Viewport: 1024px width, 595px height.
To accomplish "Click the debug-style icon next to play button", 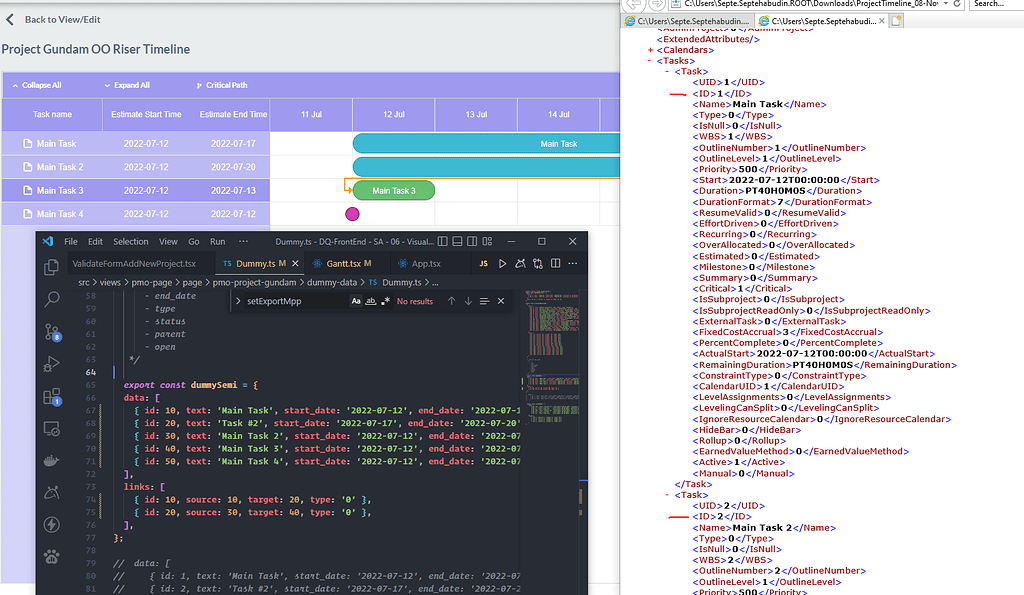I will click(520, 264).
